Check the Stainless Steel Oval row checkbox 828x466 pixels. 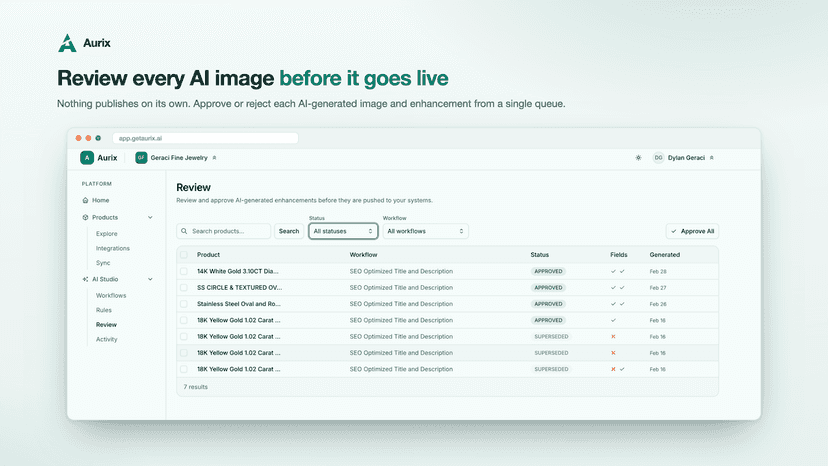click(x=184, y=304)
